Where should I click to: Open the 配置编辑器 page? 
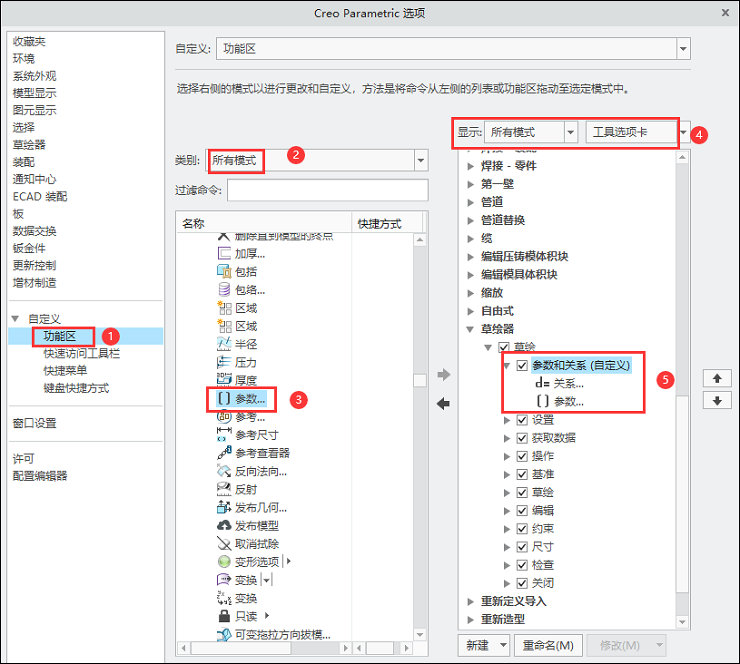click(x=40, y=475)
